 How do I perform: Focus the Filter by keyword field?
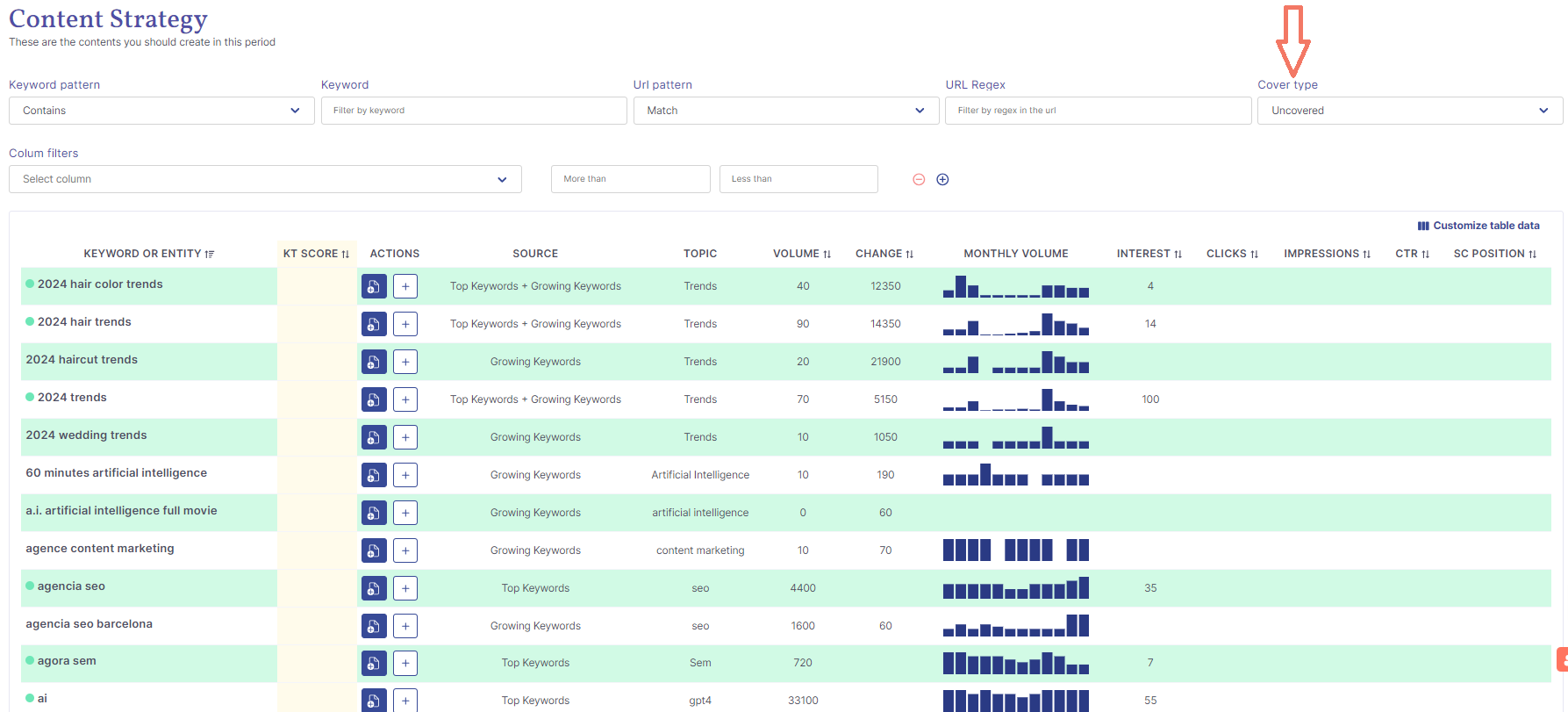tap(474, 111)
